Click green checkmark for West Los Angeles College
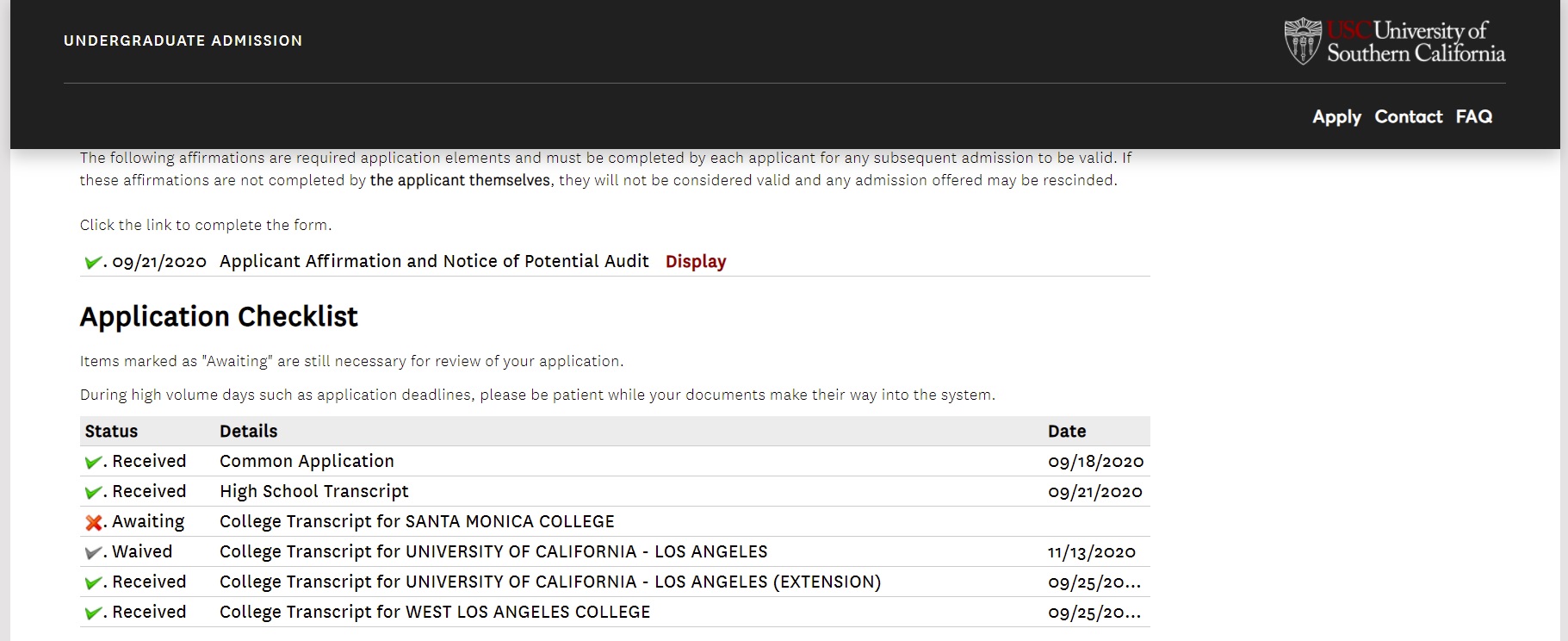 click(x=93, y=613)
